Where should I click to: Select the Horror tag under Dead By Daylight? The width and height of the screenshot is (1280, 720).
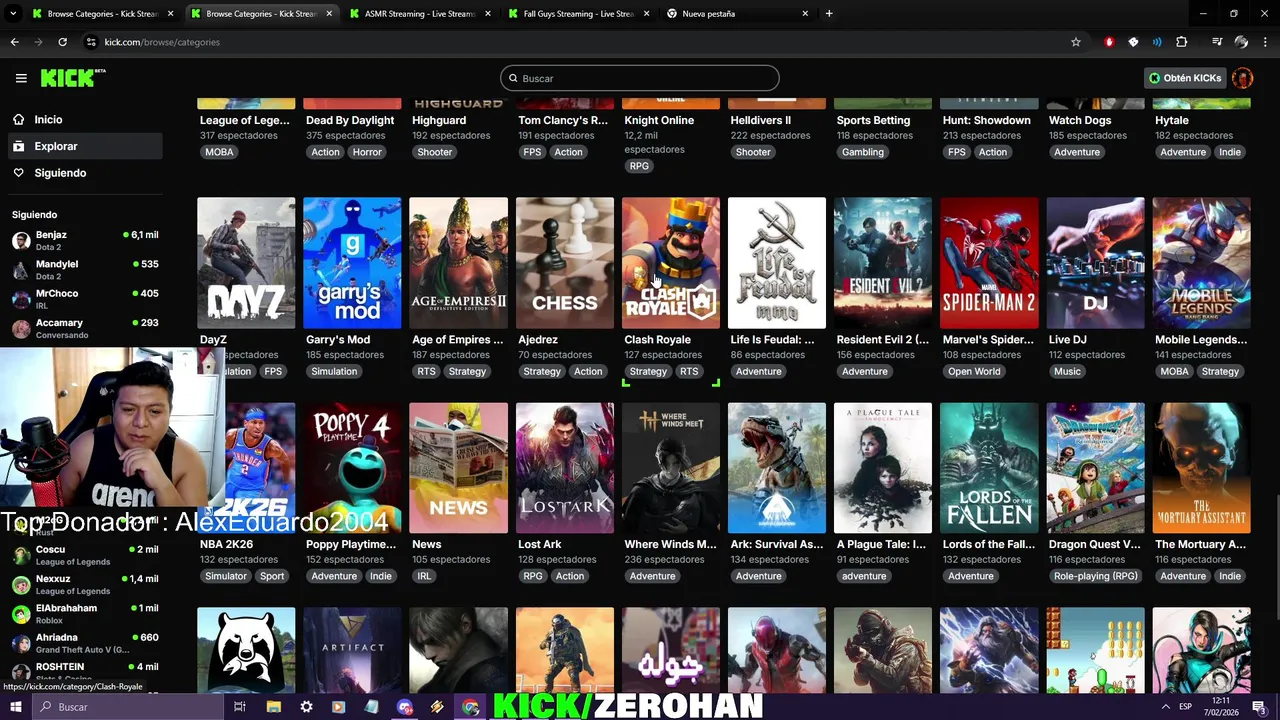tap(367, 152)
